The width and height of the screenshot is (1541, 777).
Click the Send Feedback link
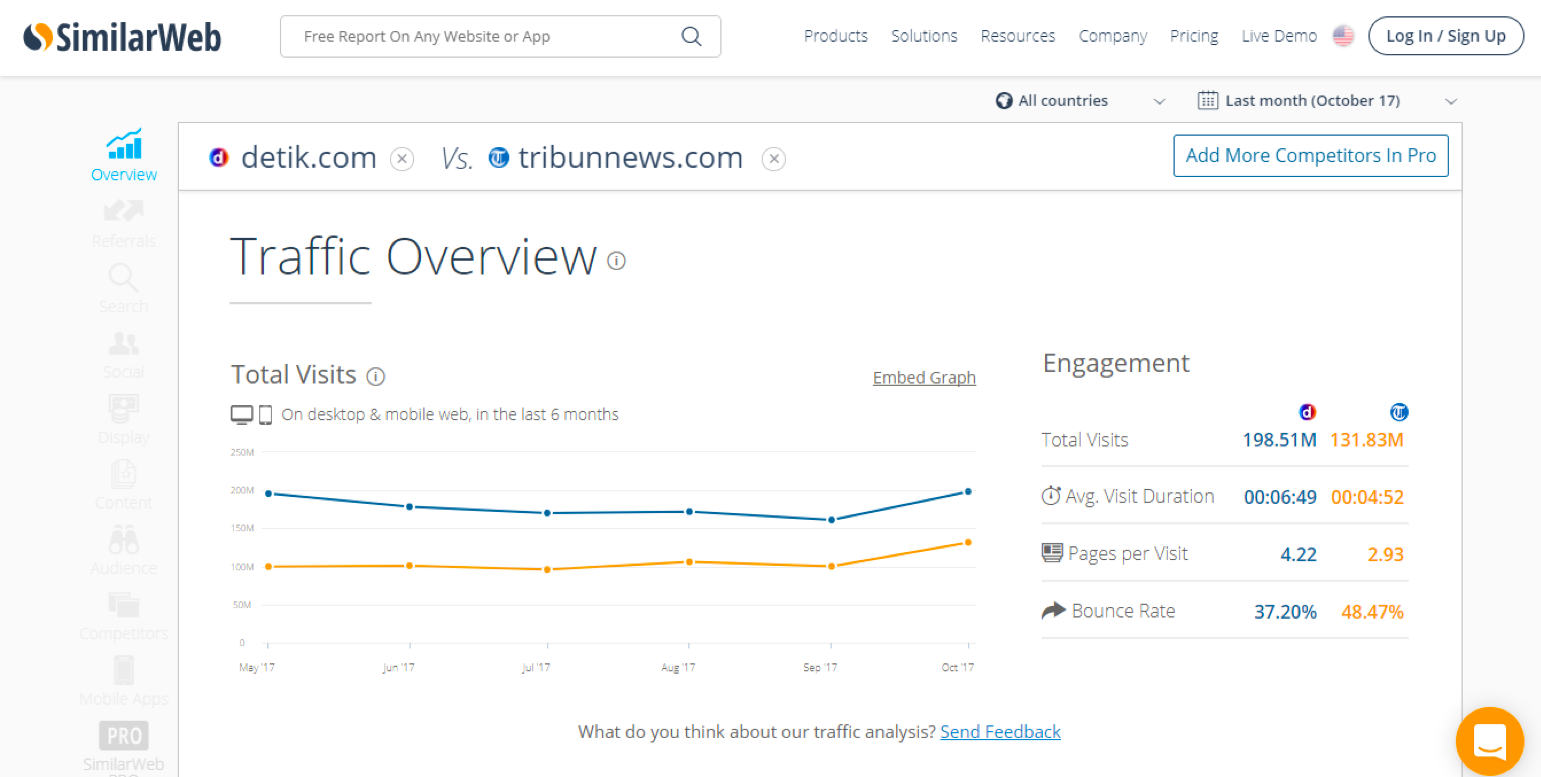(x=1000, y=732)
